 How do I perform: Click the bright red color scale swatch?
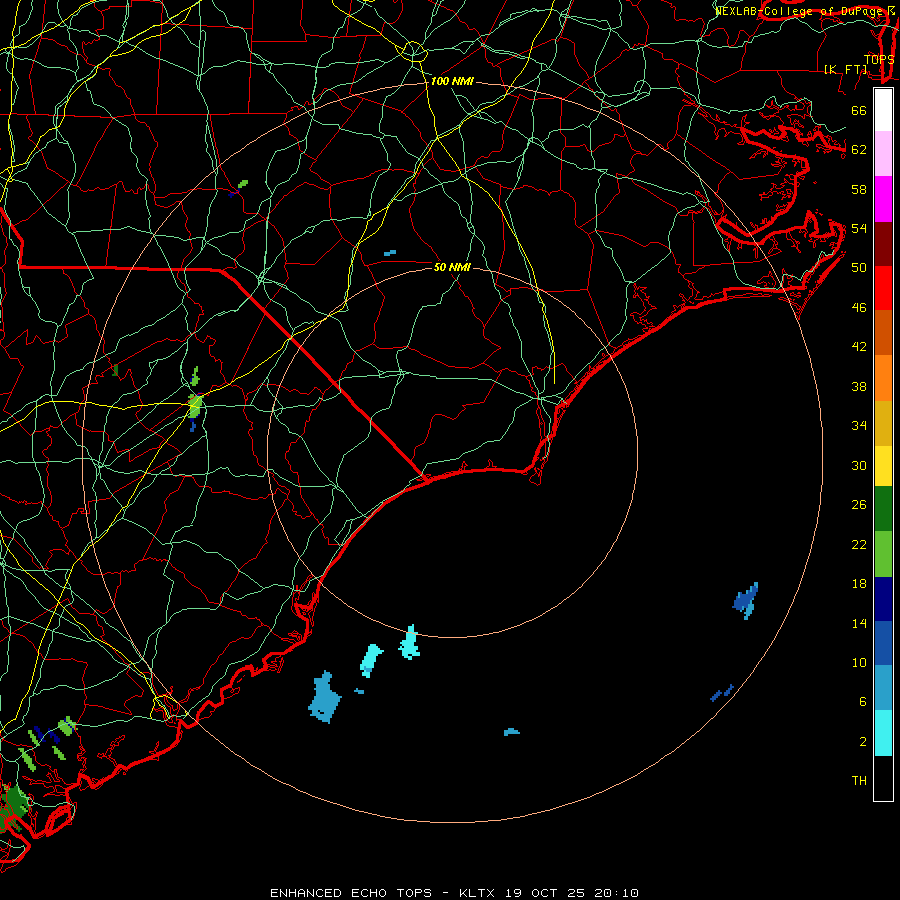[883, 288]
